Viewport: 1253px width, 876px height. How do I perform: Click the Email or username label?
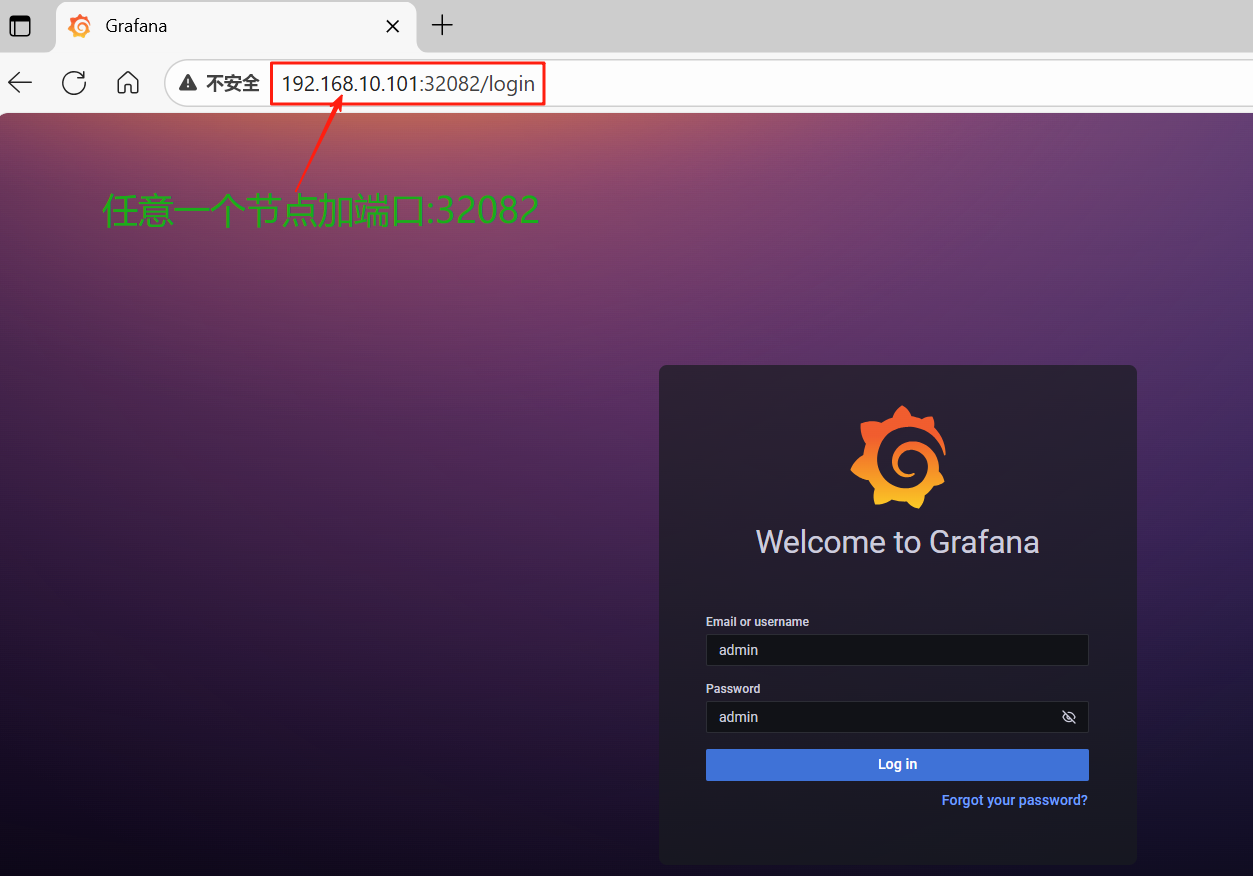[757, 622]
